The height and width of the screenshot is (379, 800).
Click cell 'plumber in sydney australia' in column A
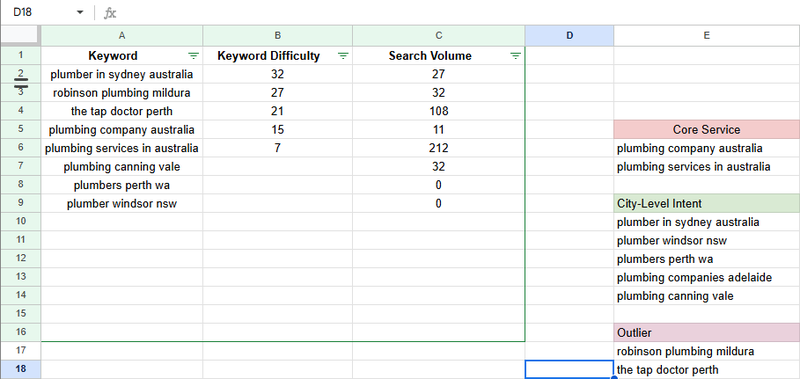[122, 74]
